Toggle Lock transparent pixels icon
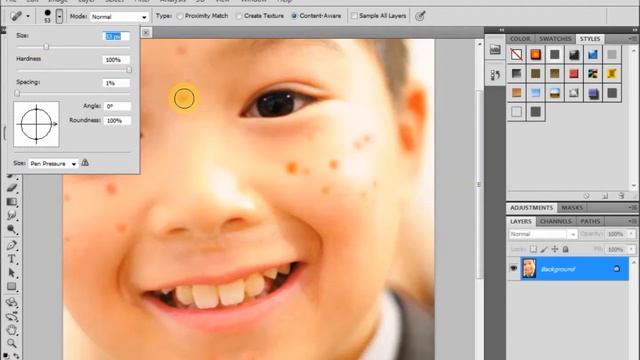 [x=533, y=249]
